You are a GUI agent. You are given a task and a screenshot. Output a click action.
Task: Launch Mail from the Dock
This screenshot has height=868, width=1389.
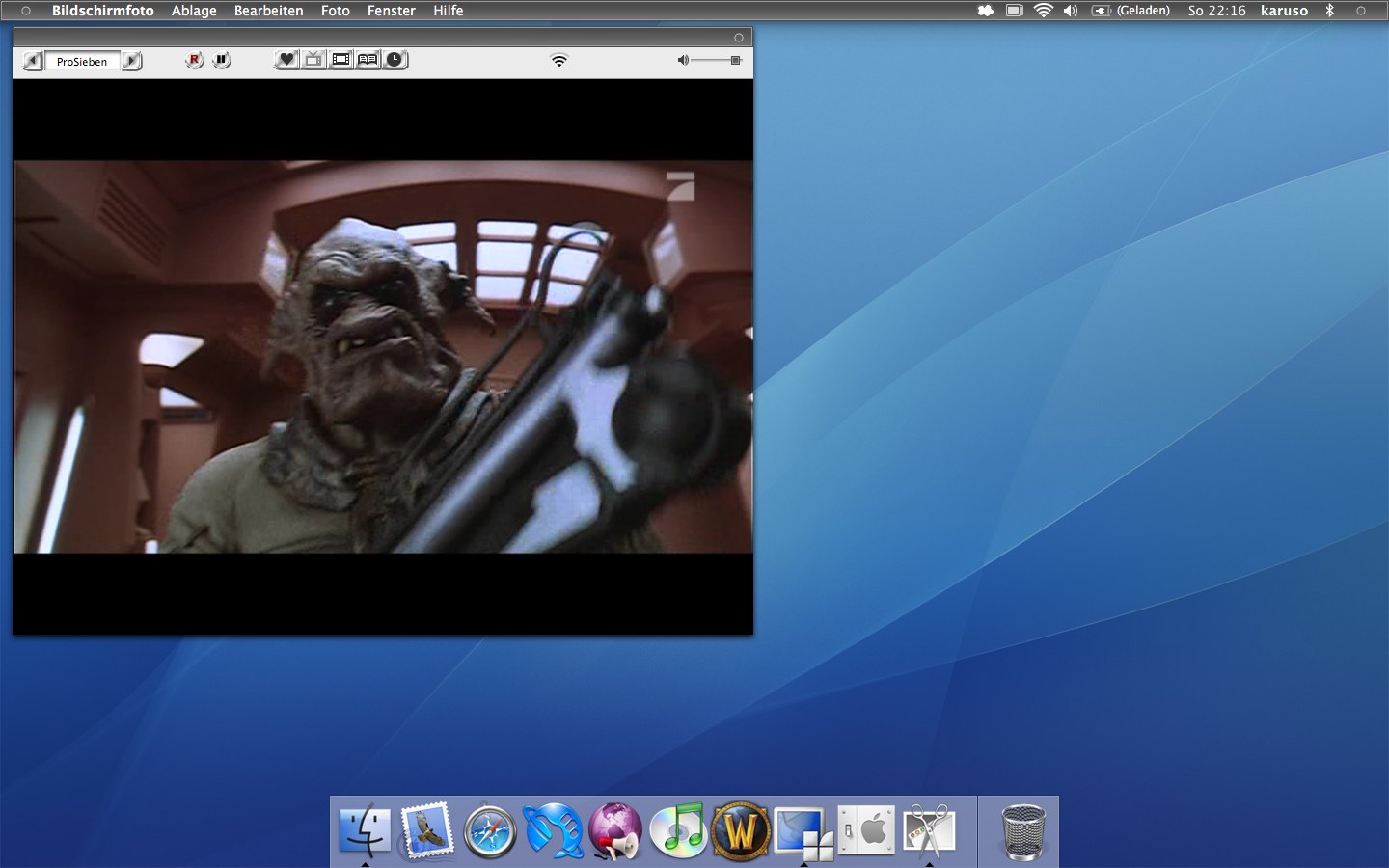426,830
